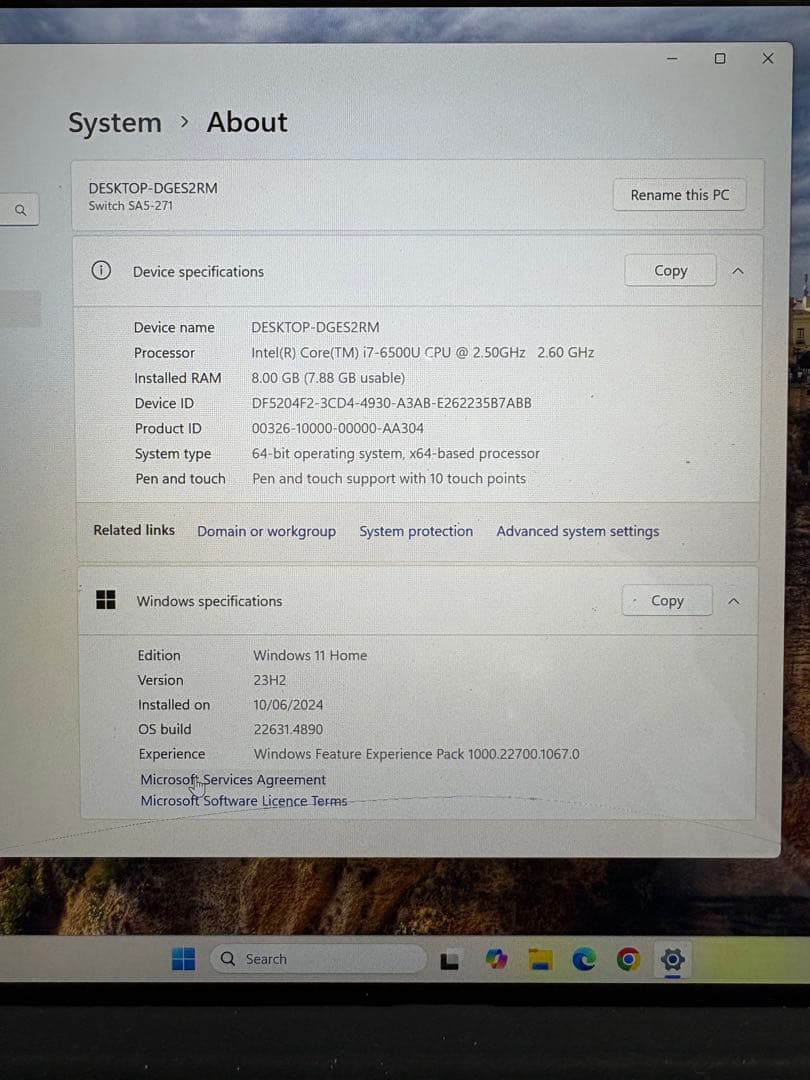Open search in the Settings sidebar
This screenshot has width=810, height=1080.
[20, 210]
